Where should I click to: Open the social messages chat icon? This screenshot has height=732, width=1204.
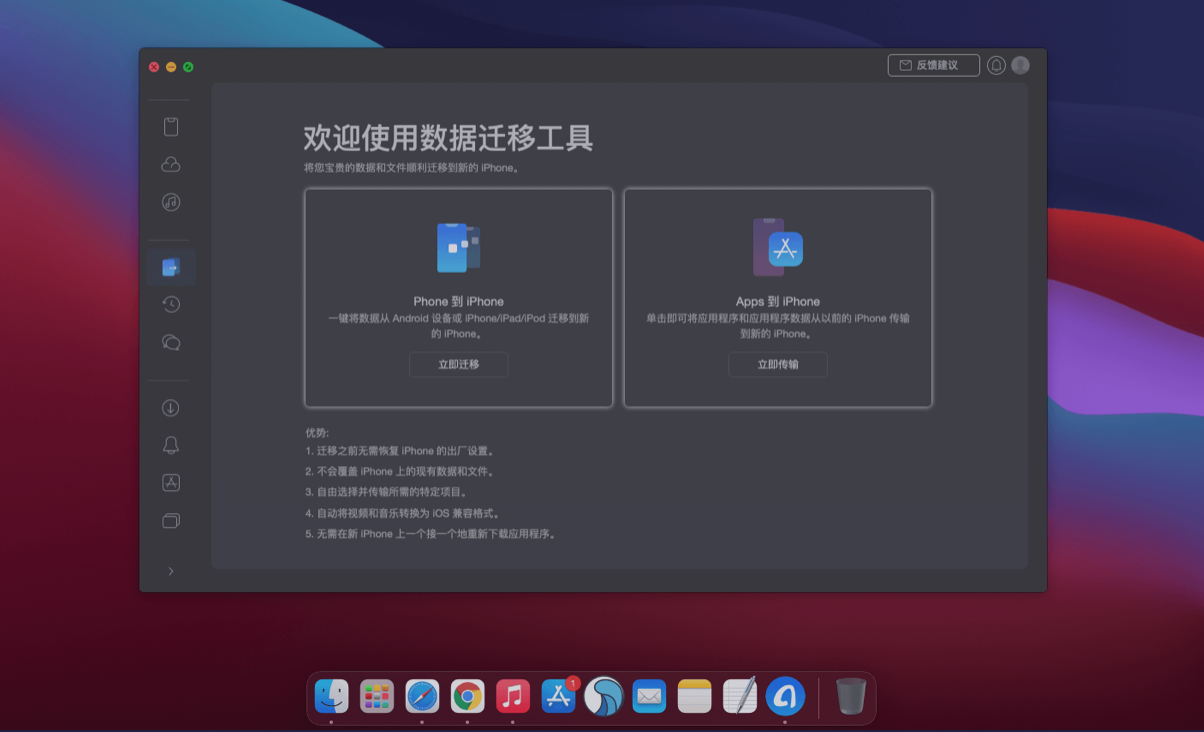pos(171,343)
